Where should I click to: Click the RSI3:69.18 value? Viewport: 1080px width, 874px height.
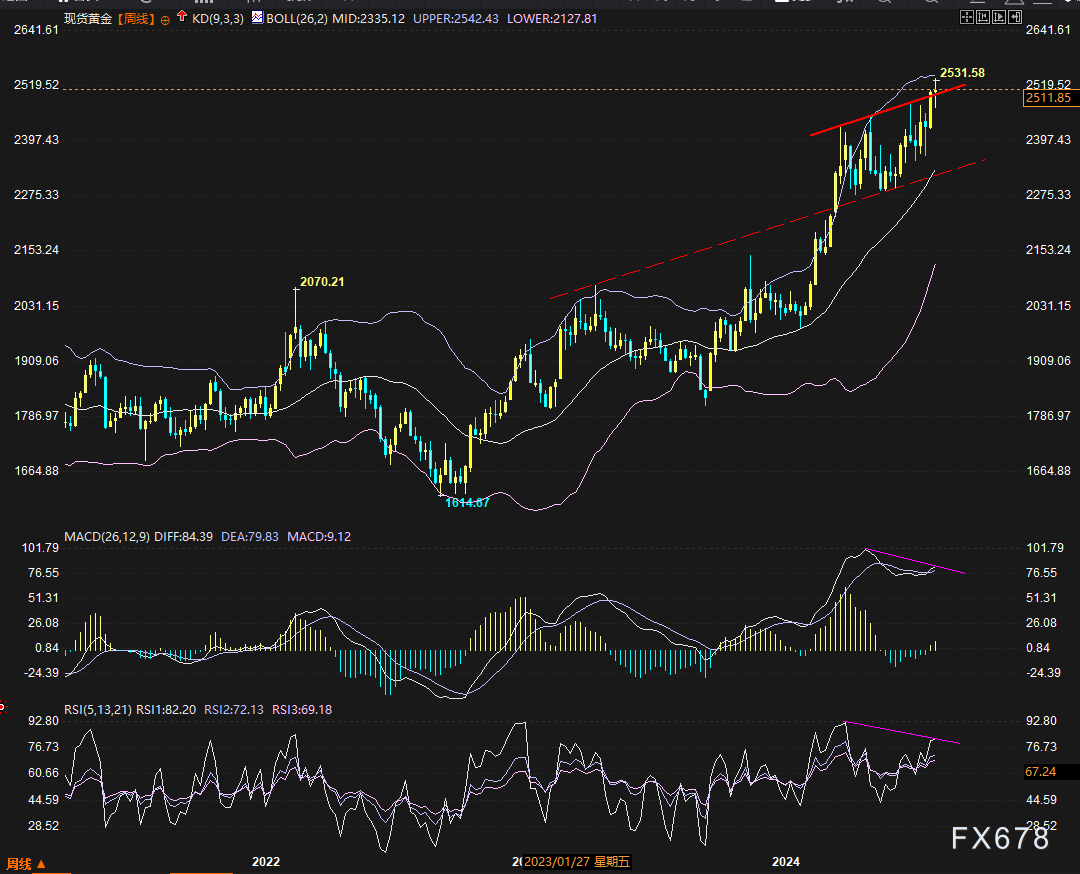click(302, 709)
